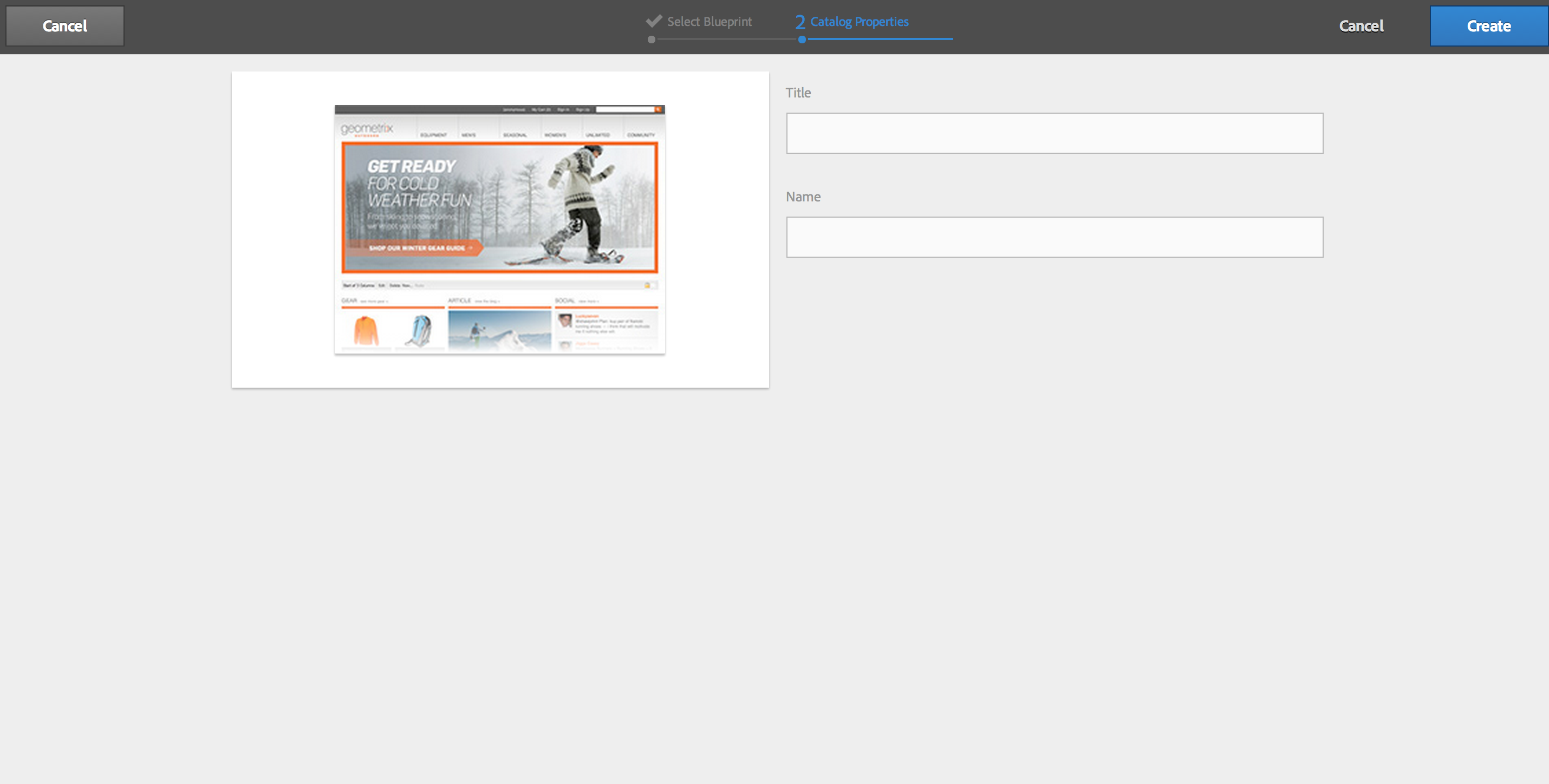Click the orange jacket image in preview

(x=366, y=331)
